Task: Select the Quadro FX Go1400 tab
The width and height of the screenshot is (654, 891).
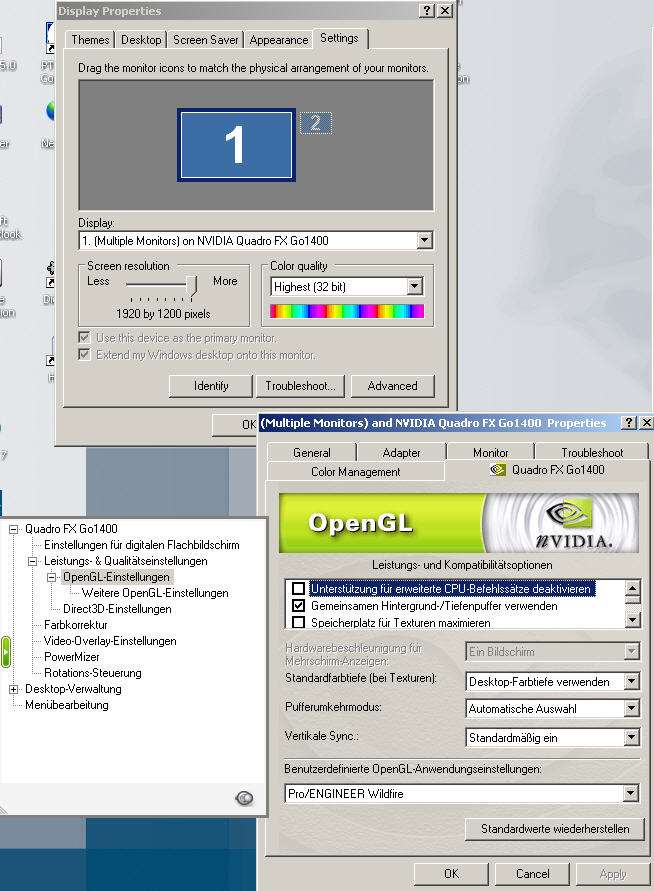Action: pyautogui.click(x=547, y=469)
